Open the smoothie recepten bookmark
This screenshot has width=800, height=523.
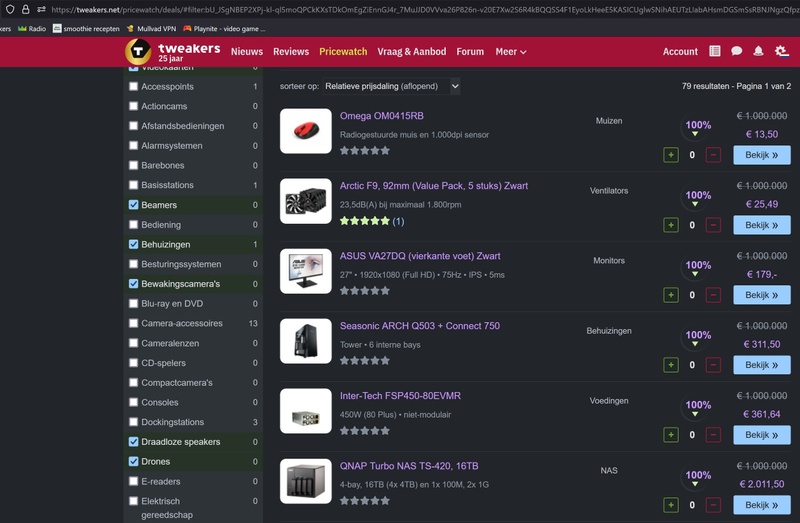click(x=86, y=29)
